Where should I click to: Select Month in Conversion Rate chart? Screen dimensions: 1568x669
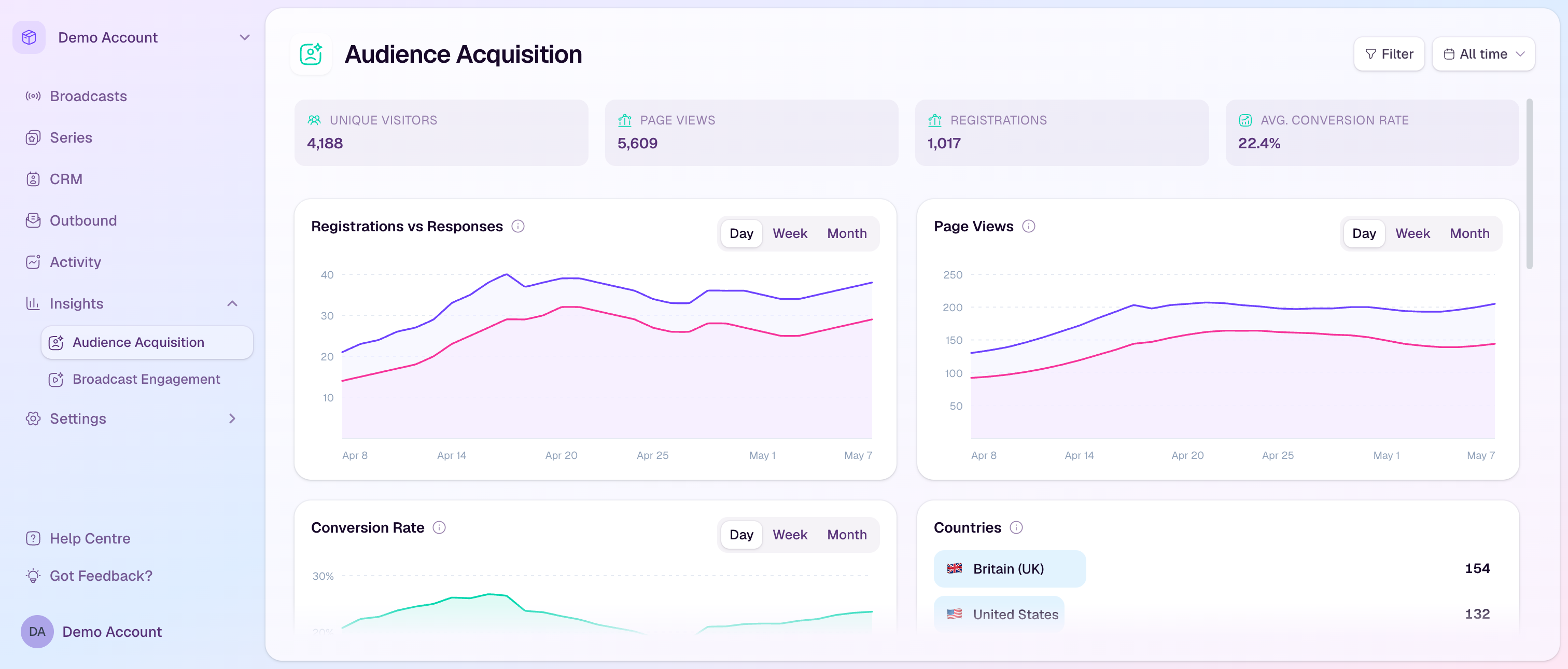point(847,535)
